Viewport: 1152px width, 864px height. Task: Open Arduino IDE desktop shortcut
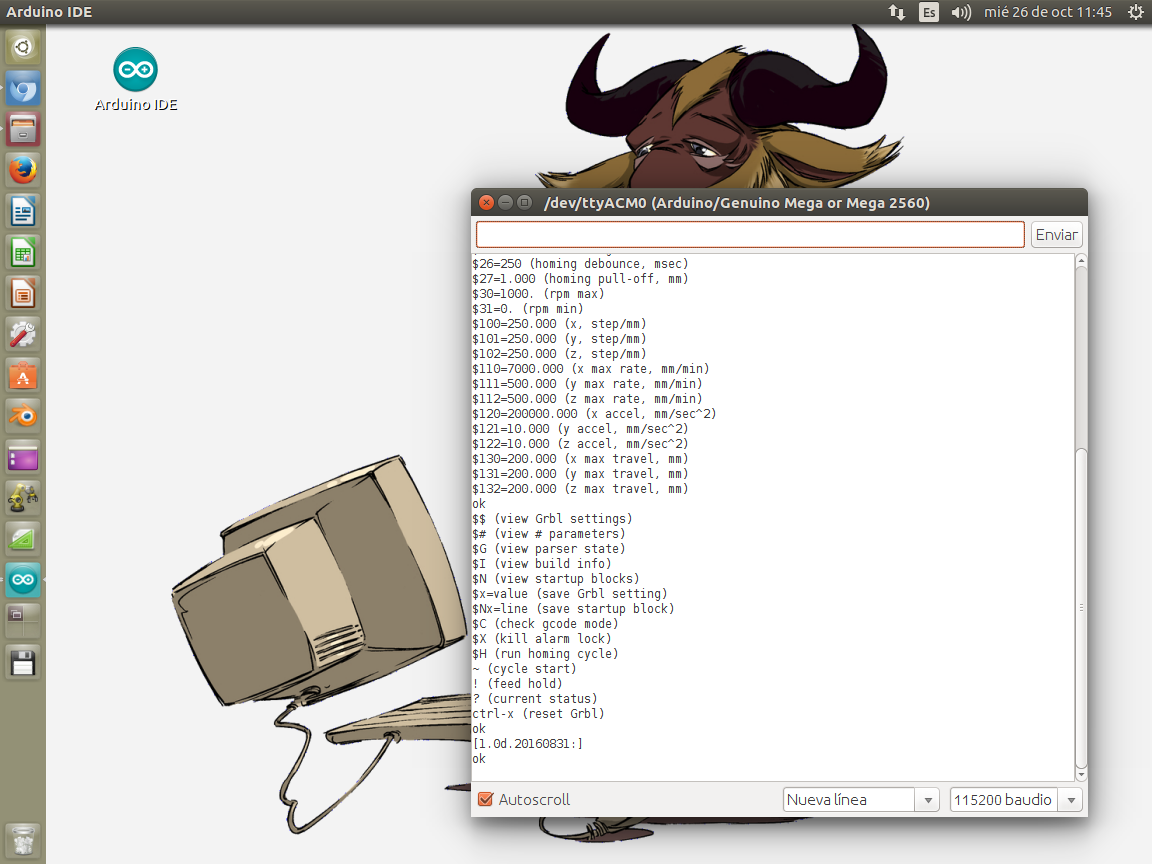[135, 71]
